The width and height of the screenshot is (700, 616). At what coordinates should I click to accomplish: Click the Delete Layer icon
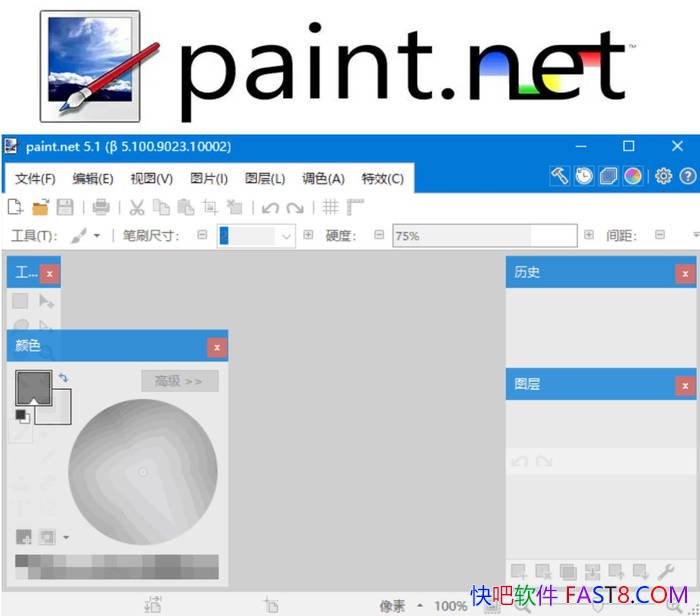(543, 571)
